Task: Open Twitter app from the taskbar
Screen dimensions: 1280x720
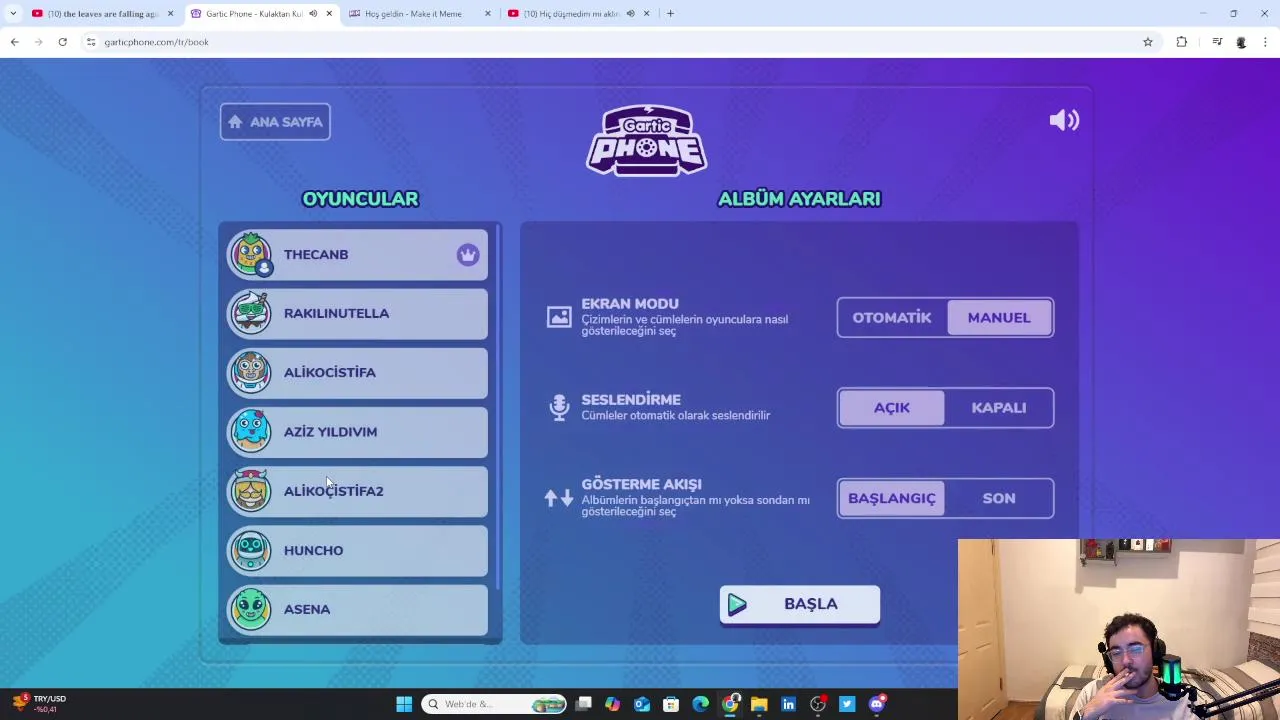Action: [x=847, y=704]
